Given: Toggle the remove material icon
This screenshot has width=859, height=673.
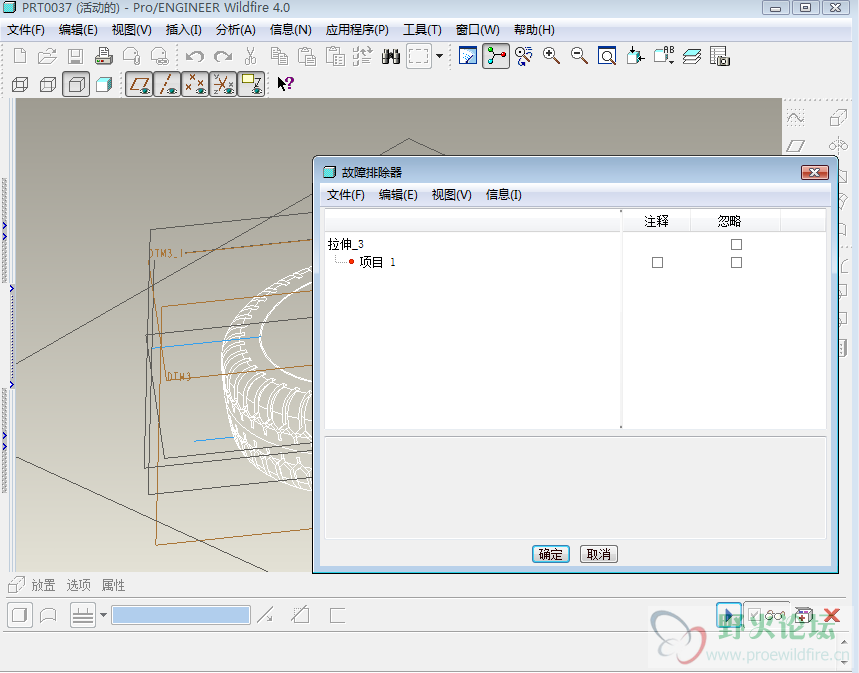Looking at the screenshot, I should point(300,615).
